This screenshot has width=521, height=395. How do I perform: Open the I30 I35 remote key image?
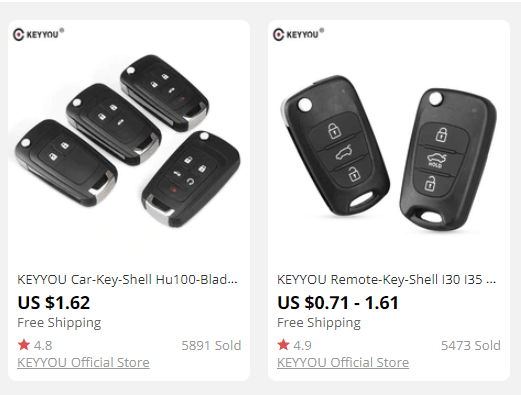389,153
